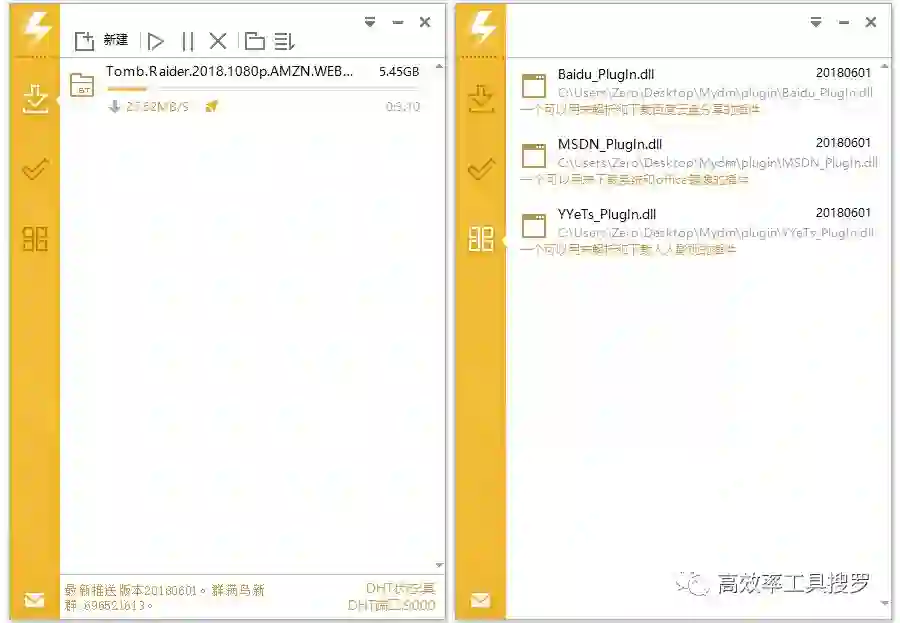Select the Tomb.Raider.2018.1080p.AMZN.WEB download task
This screenshot has width=900, height=623.
click(247, 89)
